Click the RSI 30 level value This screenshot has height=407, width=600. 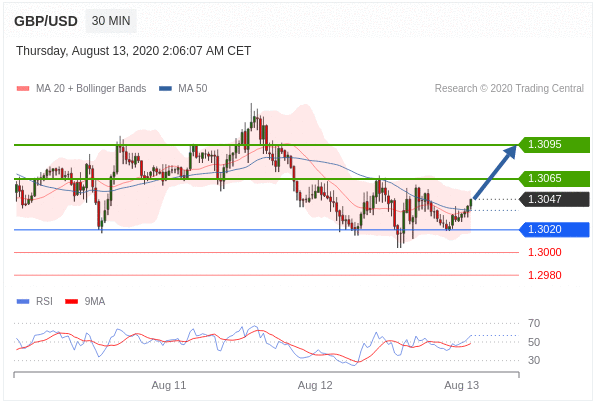tap(534, 360)
